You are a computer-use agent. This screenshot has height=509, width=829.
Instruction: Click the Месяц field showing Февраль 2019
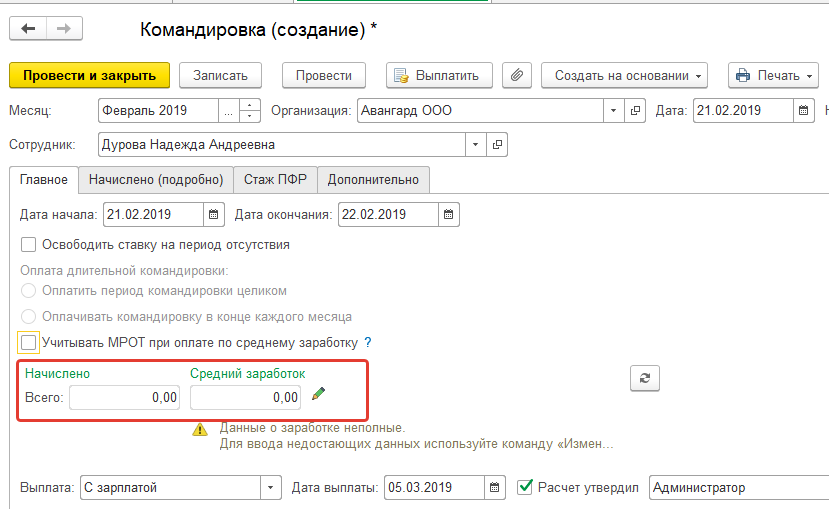[x=158, y=110]
